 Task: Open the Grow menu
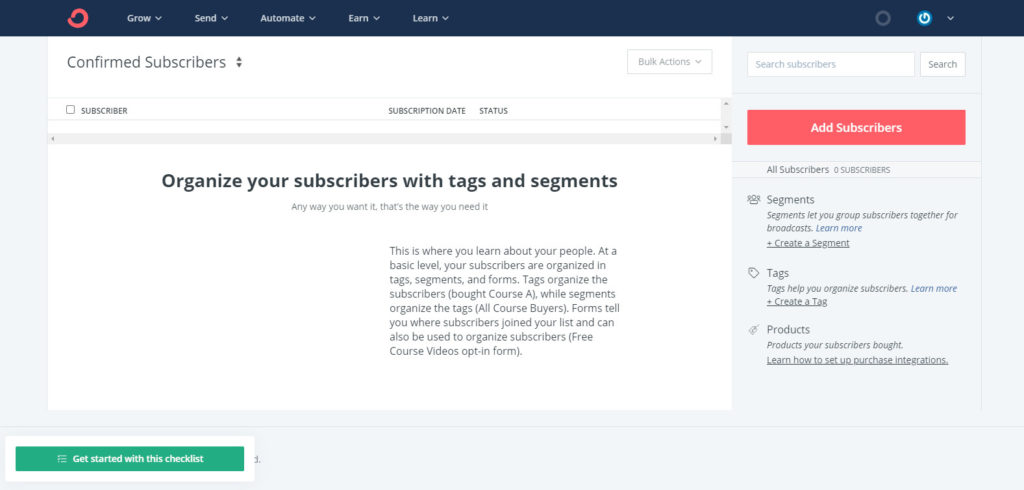tap(144, 18)
